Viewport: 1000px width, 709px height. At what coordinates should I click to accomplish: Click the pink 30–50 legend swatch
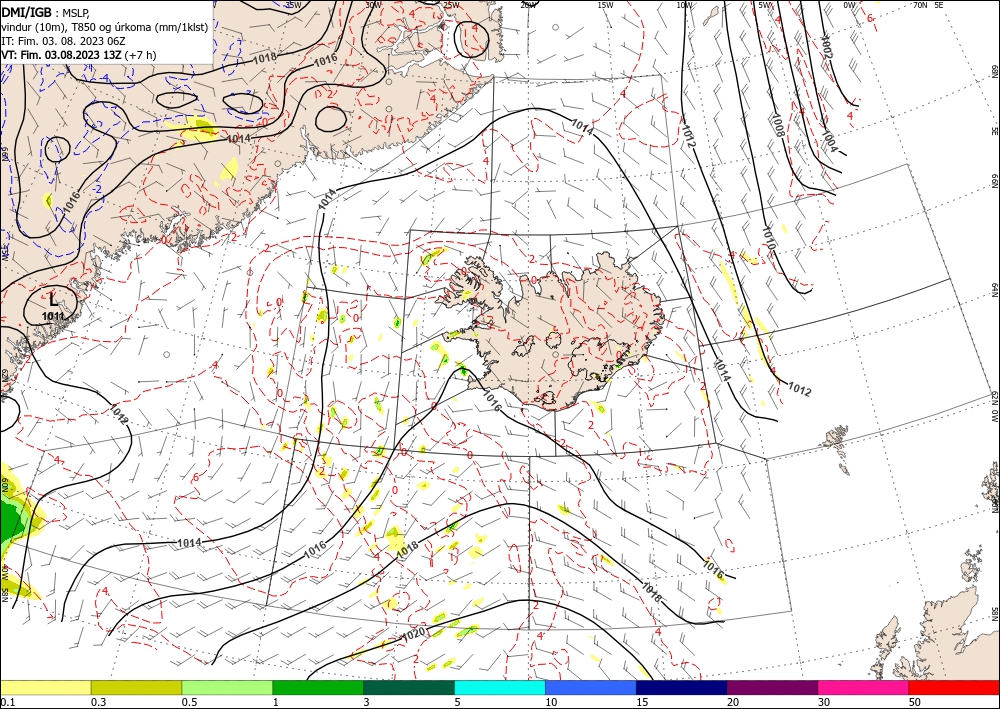864,687
